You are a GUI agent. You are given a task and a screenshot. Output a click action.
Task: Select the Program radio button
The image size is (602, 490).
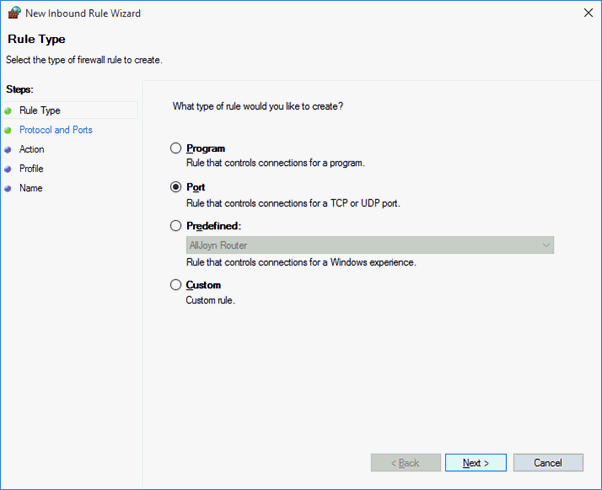pos(175,148)
